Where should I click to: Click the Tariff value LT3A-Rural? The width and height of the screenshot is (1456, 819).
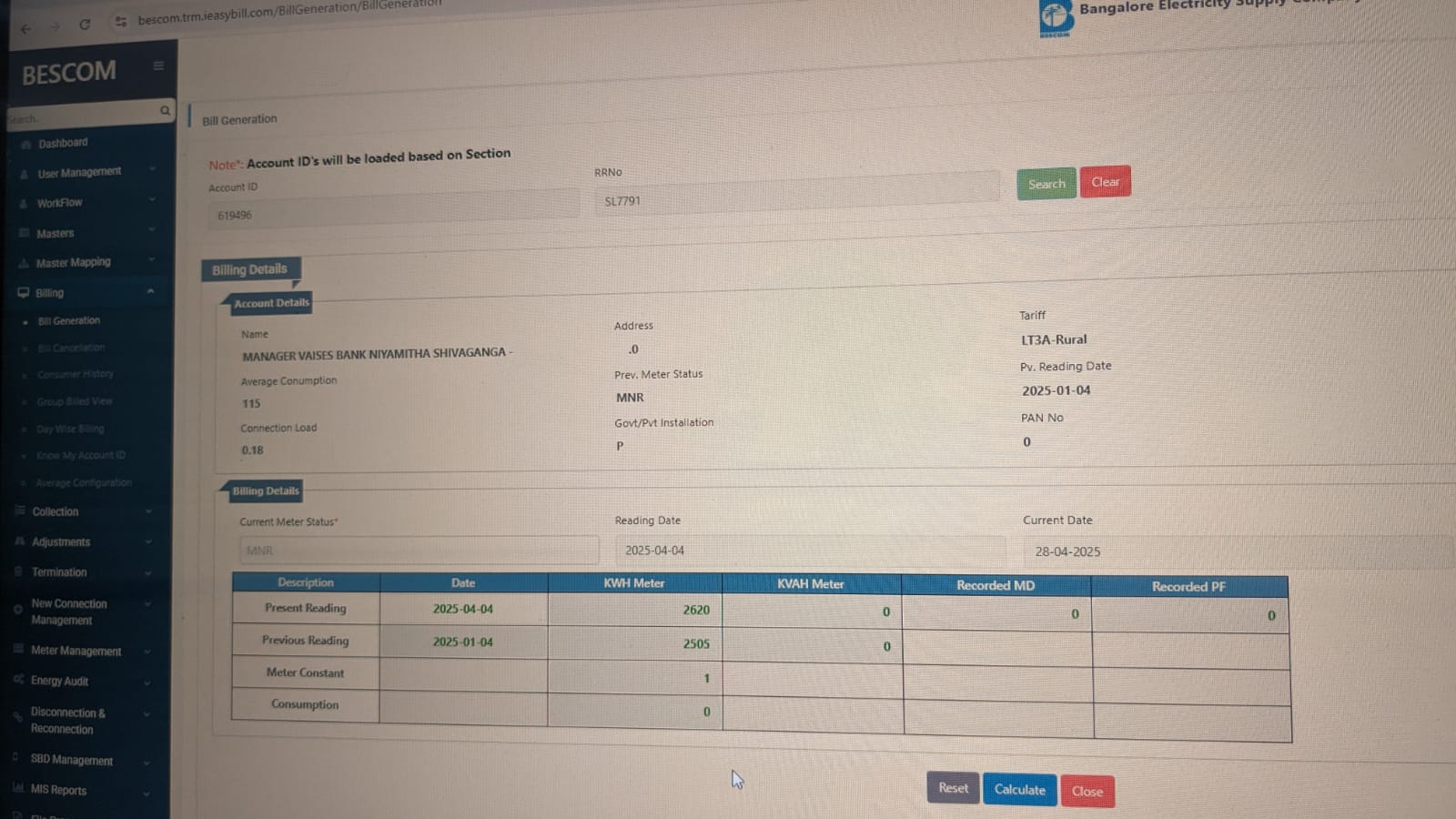(x=1054, y=339)
